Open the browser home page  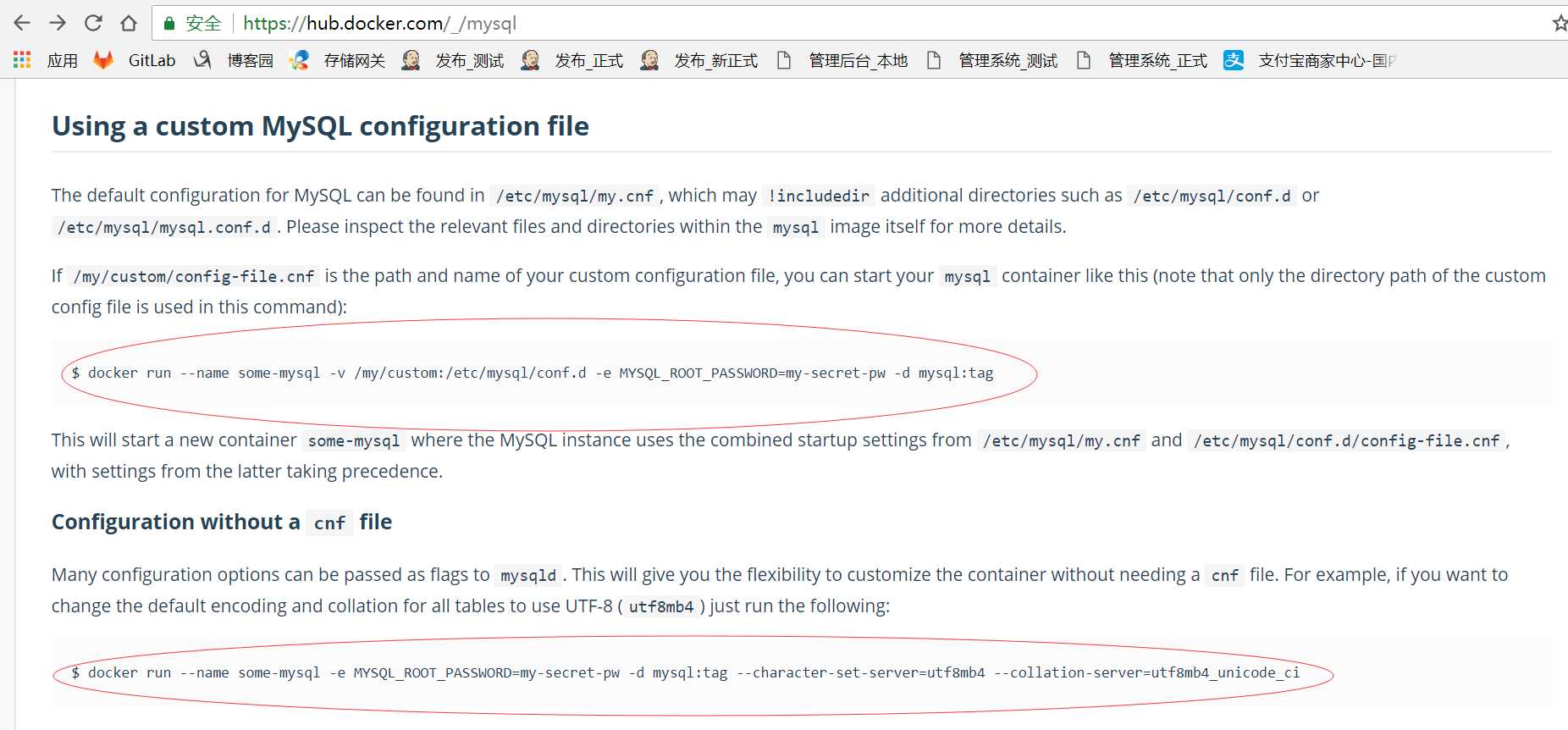tap(129, 23)
